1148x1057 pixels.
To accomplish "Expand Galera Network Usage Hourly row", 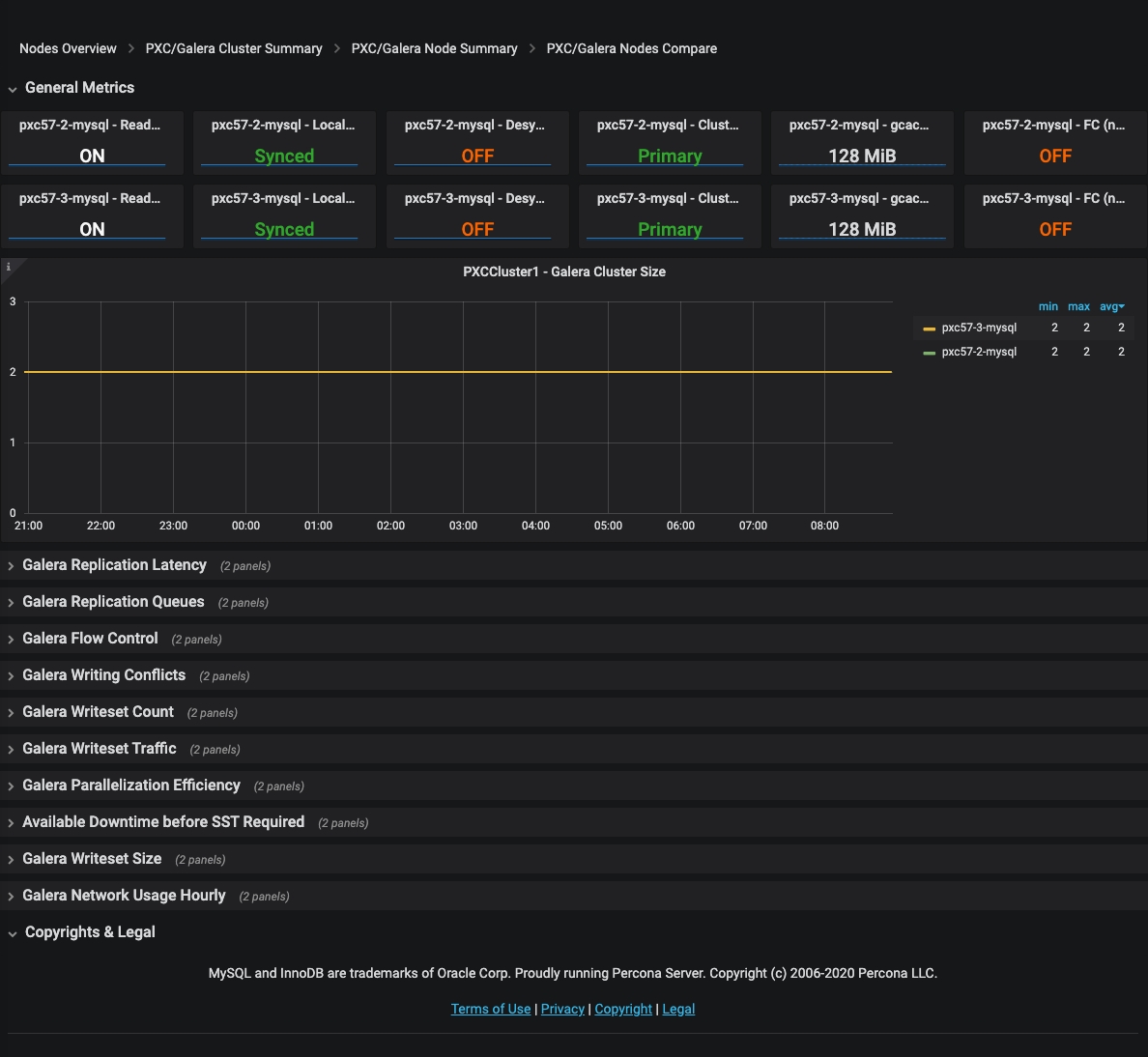I will click(x=124, y=896).
